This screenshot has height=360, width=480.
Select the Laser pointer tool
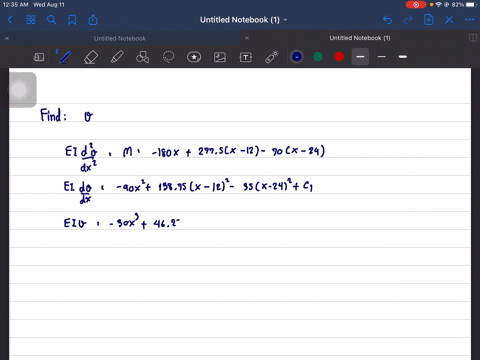[272, 57]
